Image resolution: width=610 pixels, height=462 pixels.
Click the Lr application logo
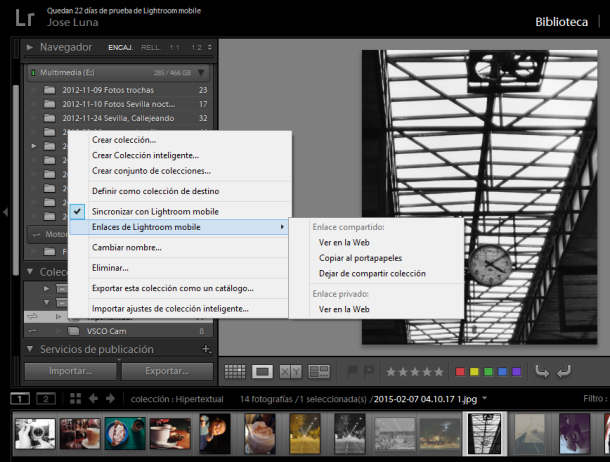point(25,18)
